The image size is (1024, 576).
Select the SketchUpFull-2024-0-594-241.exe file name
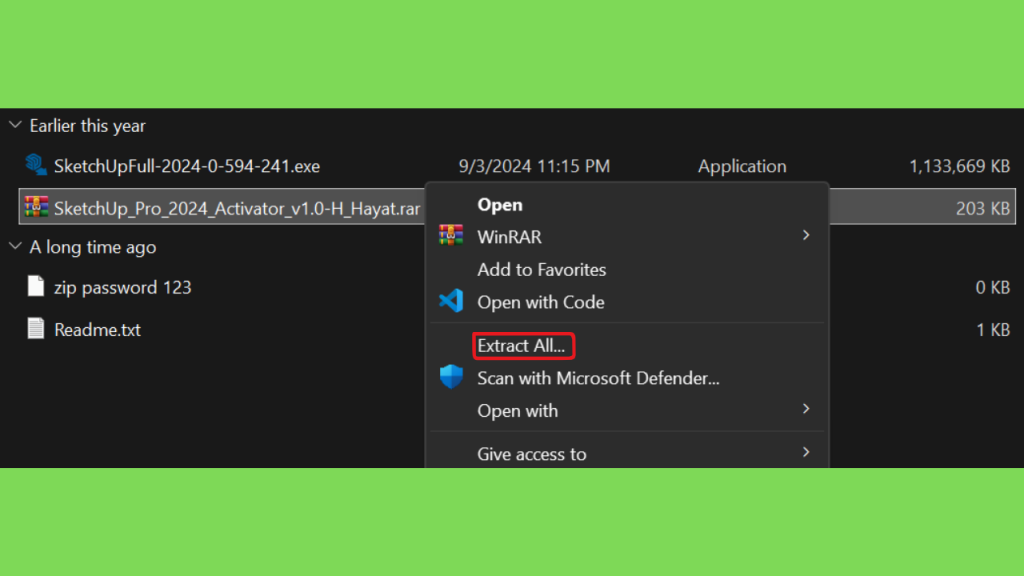(187, 166)
